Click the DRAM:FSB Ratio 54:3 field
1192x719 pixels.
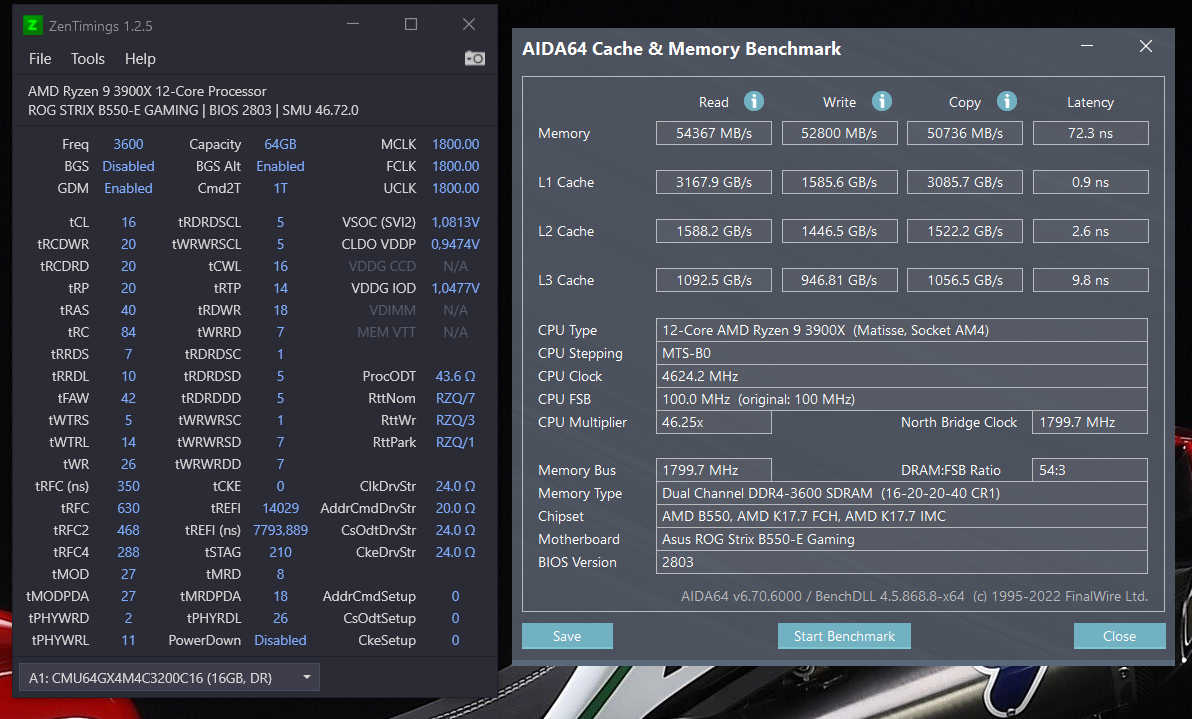pos(1089,470)
